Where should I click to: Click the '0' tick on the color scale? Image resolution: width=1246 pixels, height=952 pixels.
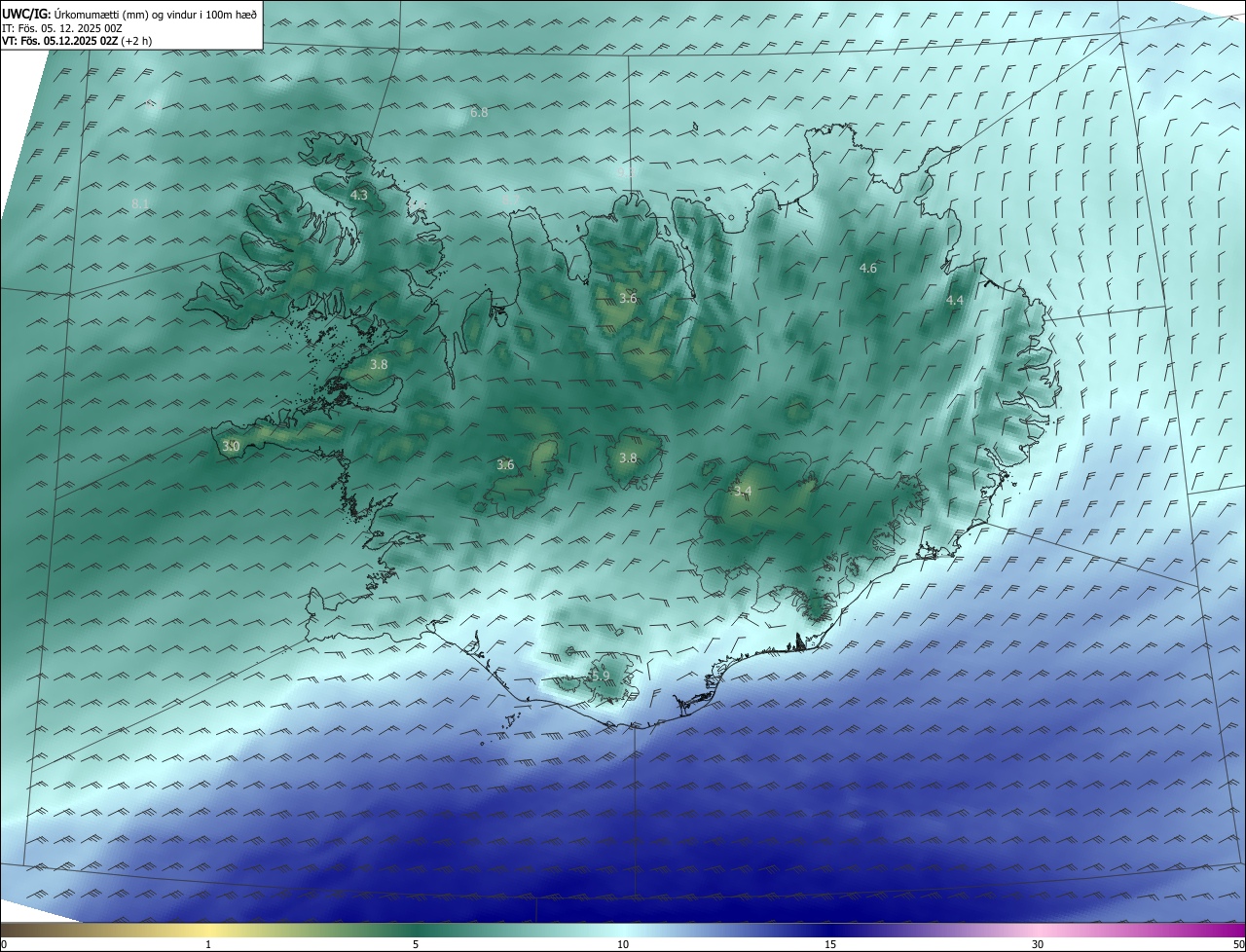pyautogui.click(x=4, y=944)
